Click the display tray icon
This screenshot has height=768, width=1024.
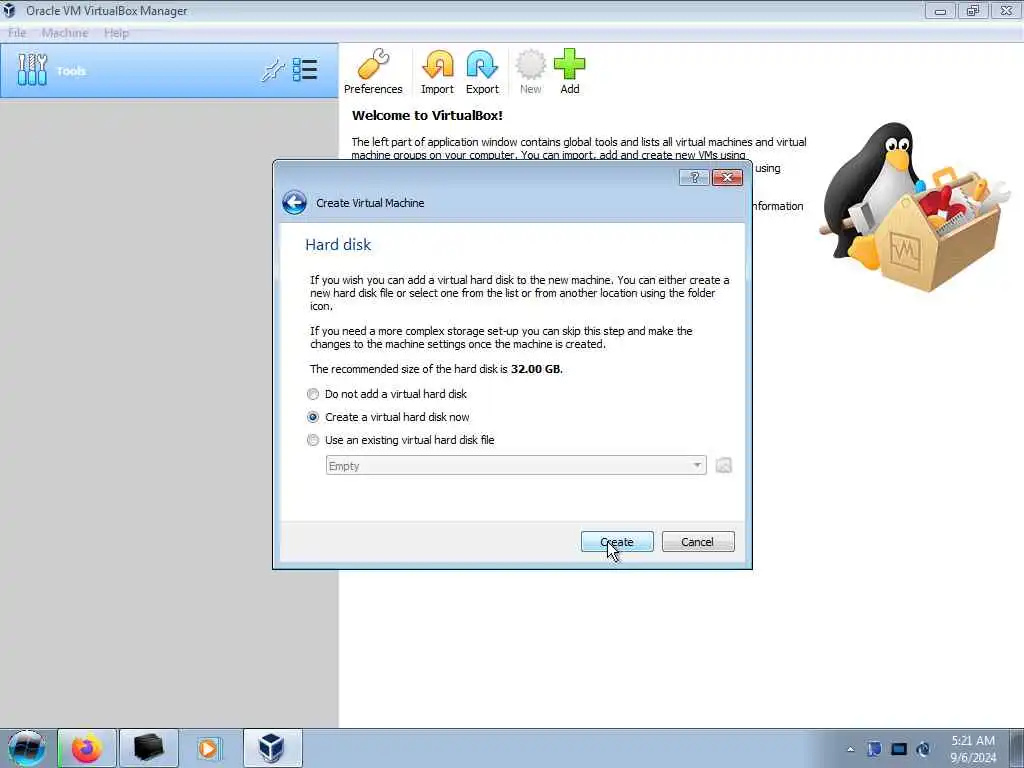pyautogui.click(x=899, y=749)
